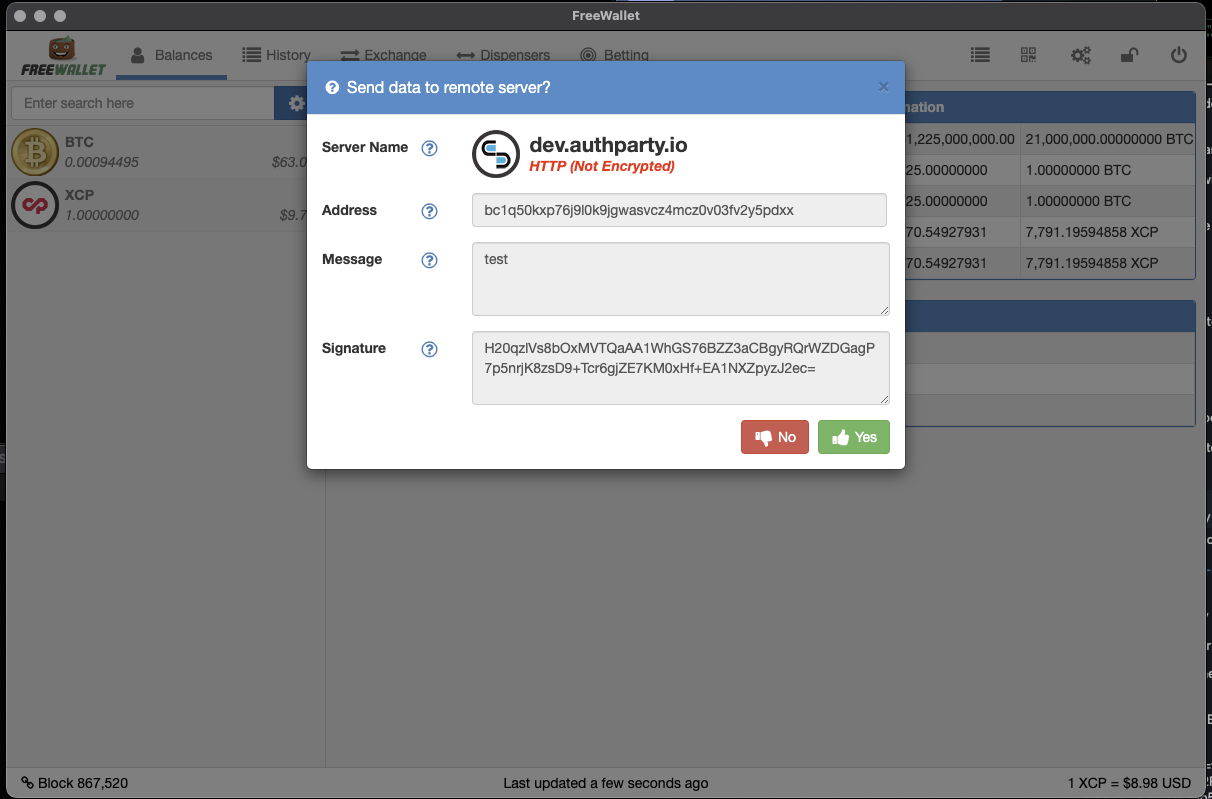1212x799 pixels.
Task: Click the 1,225,000,000.00 table cell
Action: click(960, 139)
